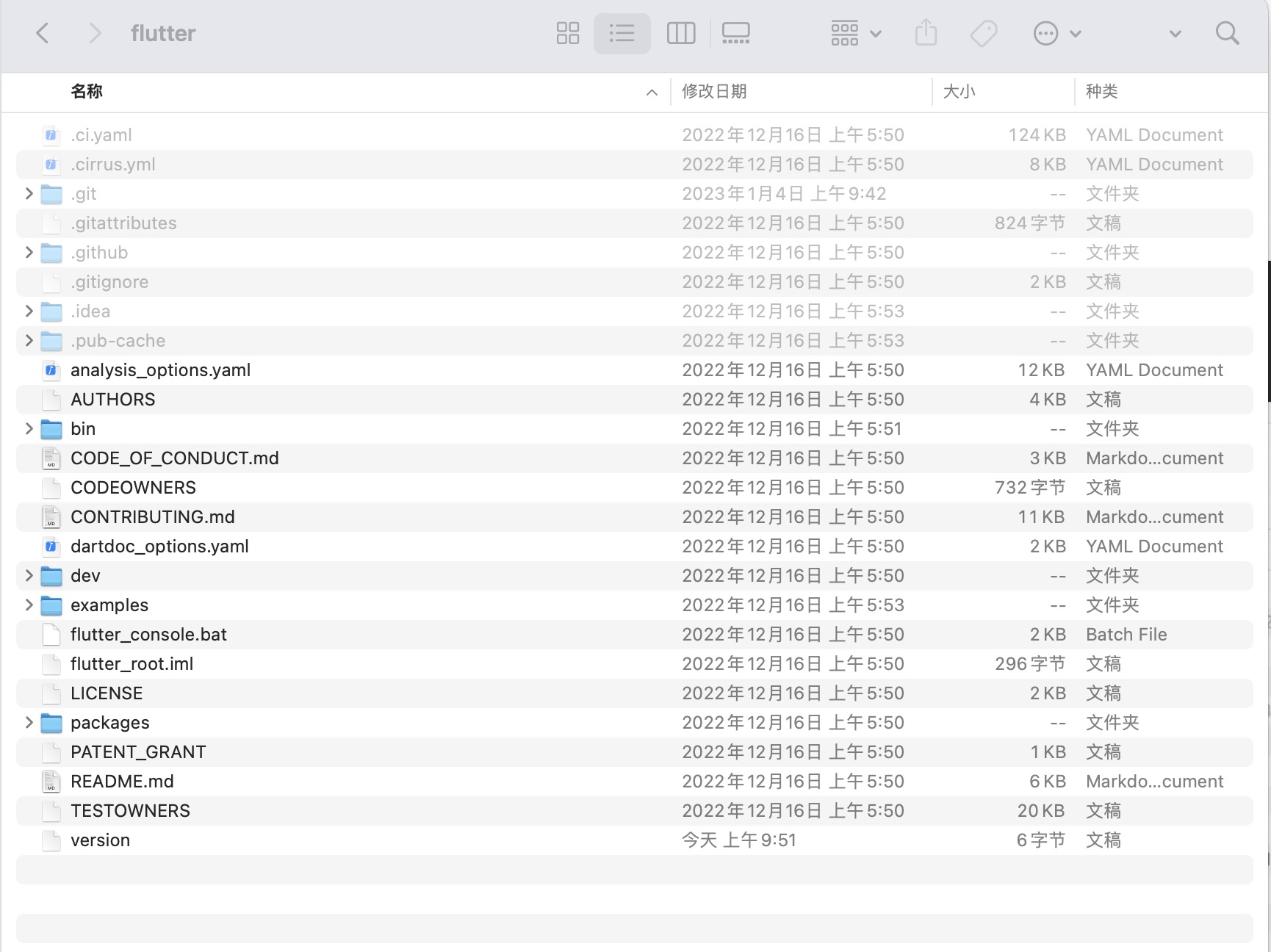Go forward with the toolbar forward arrow
Screen dimensions: 1271x952
(94, 33)
